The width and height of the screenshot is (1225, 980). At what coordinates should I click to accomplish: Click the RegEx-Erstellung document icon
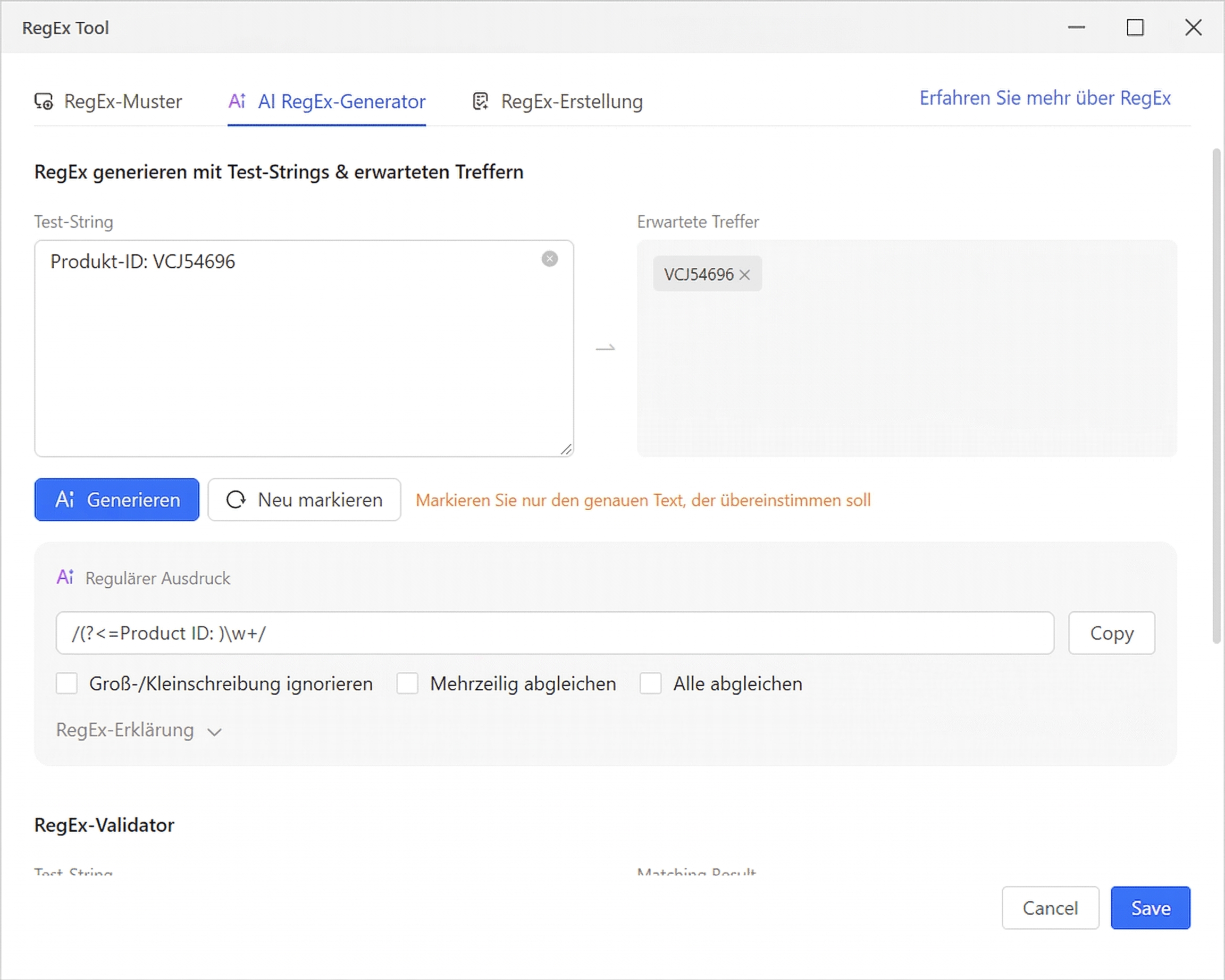(x=480, y=102)
